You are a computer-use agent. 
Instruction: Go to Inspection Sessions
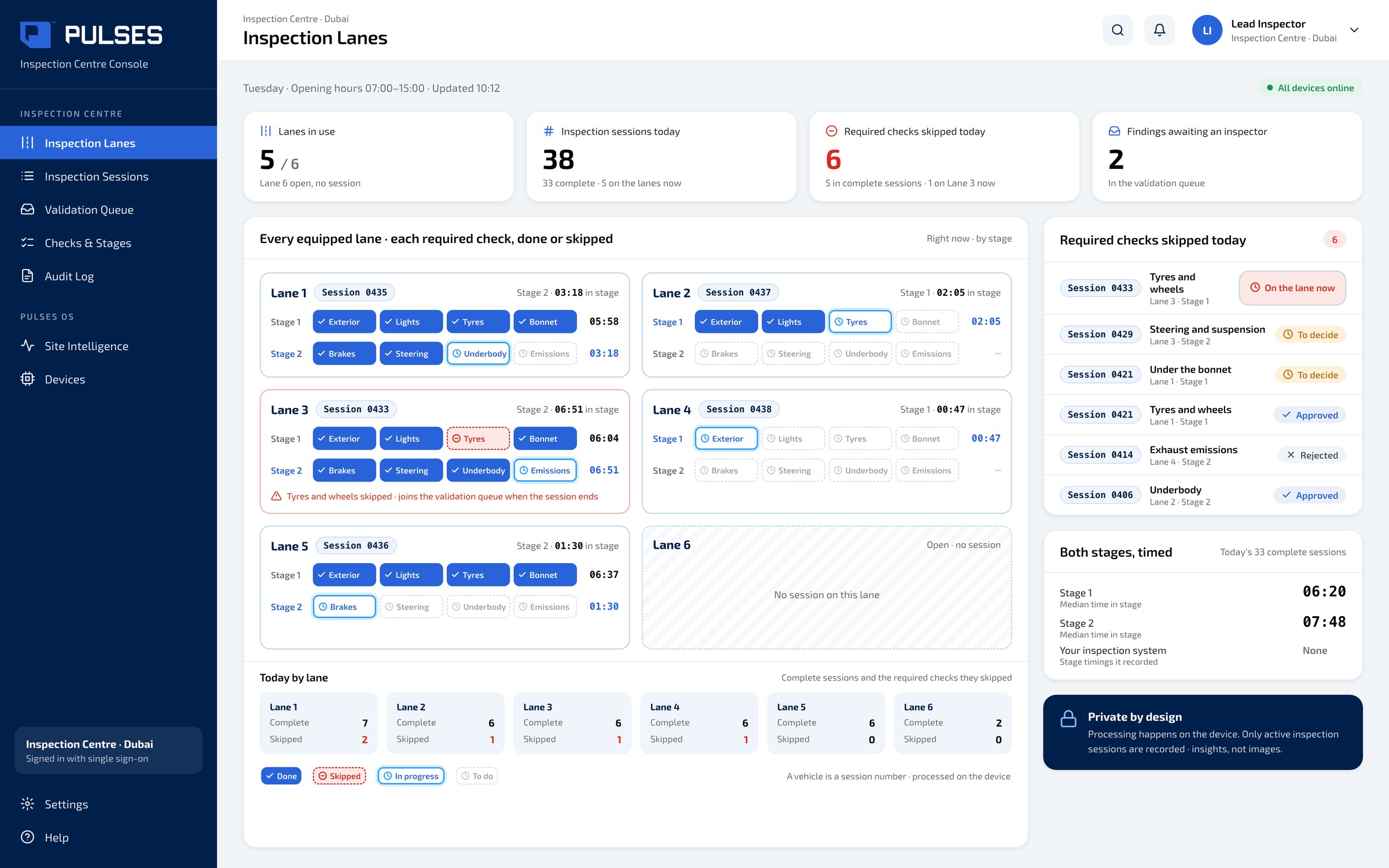tap(108, 176)
